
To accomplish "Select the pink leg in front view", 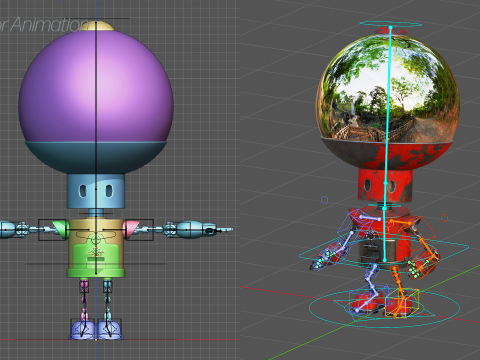I will (x=84, y=300).
